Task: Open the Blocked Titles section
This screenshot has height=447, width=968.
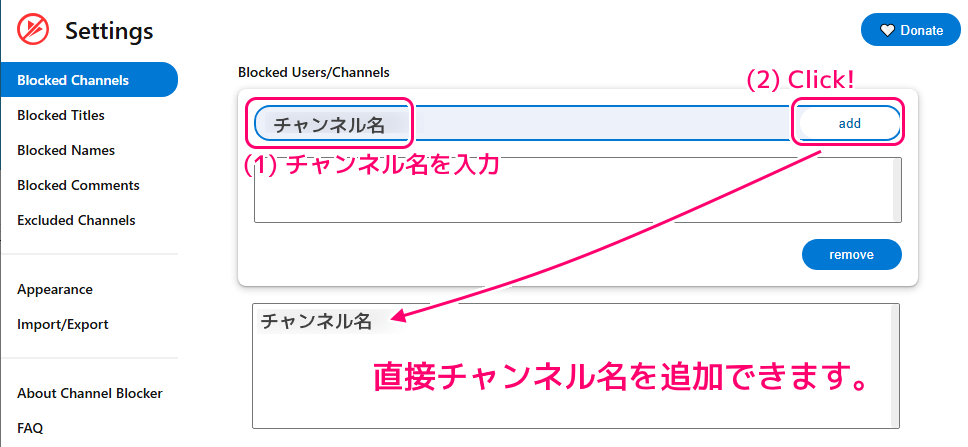Action: click(x=60, y=115)
